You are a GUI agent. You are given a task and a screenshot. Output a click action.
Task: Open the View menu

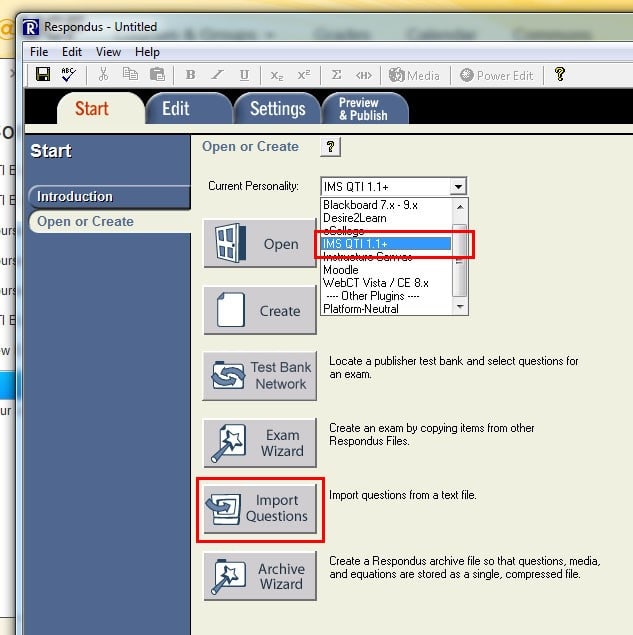pos(108,52)
